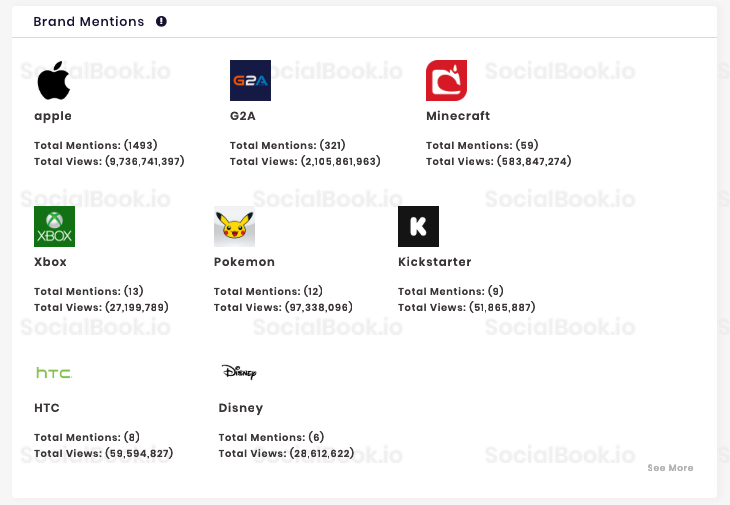Click Minecraft Total Views (583,847,274)
The image size is (730, 505).
(x=498, y=161)
